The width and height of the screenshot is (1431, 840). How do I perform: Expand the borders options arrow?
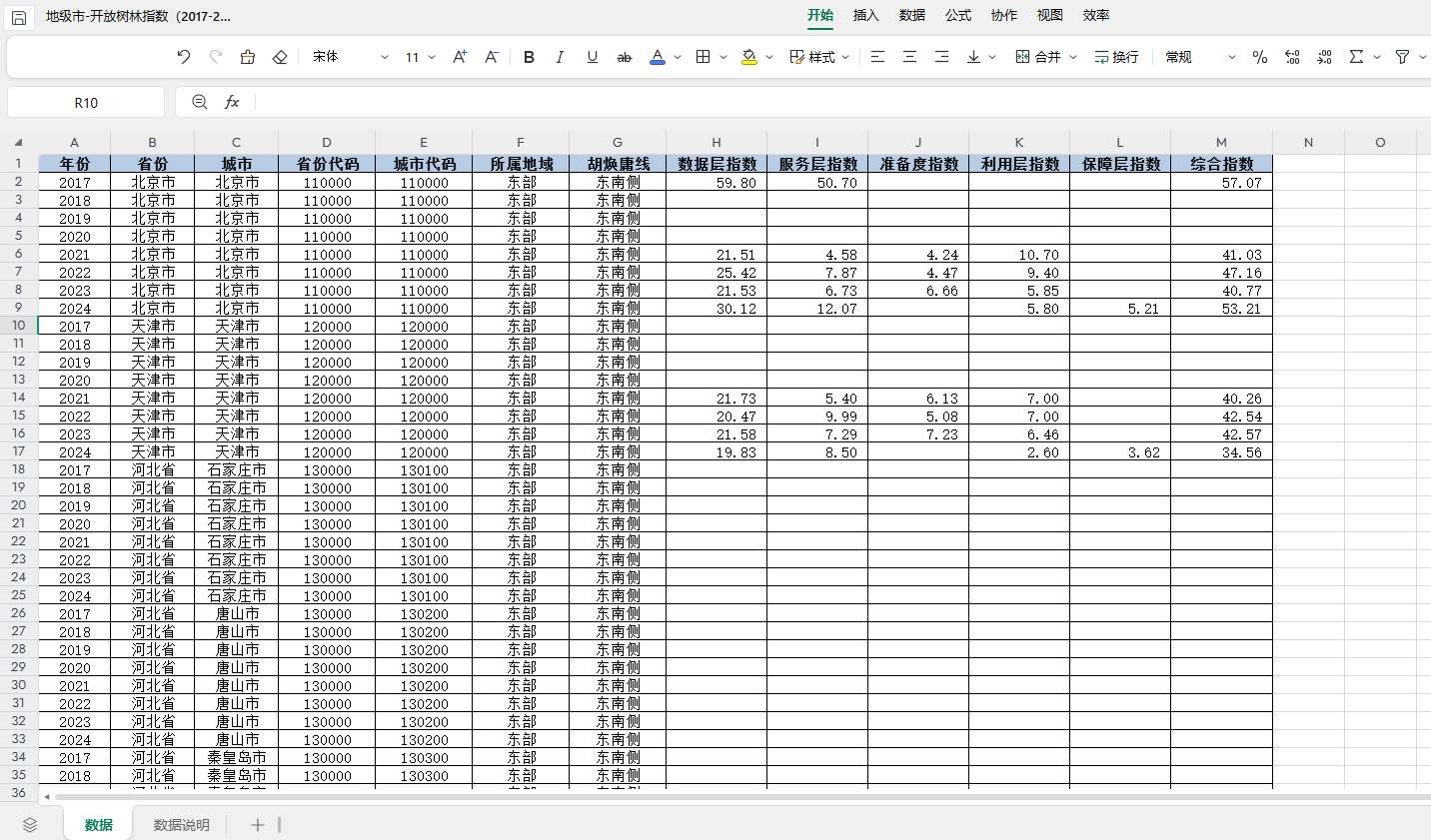(723, 57)
